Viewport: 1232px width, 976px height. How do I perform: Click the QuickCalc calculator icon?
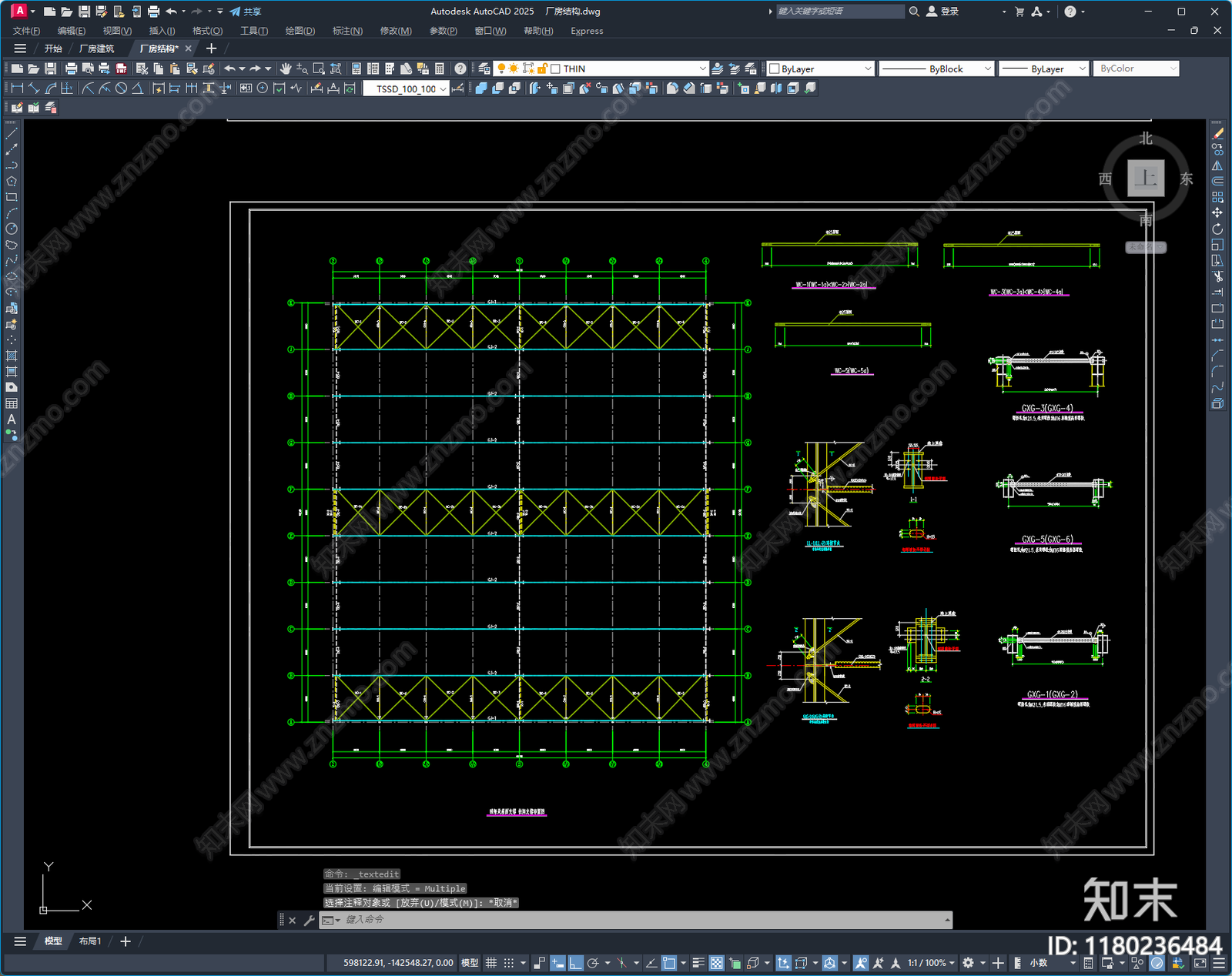click(x=440, y=69)
